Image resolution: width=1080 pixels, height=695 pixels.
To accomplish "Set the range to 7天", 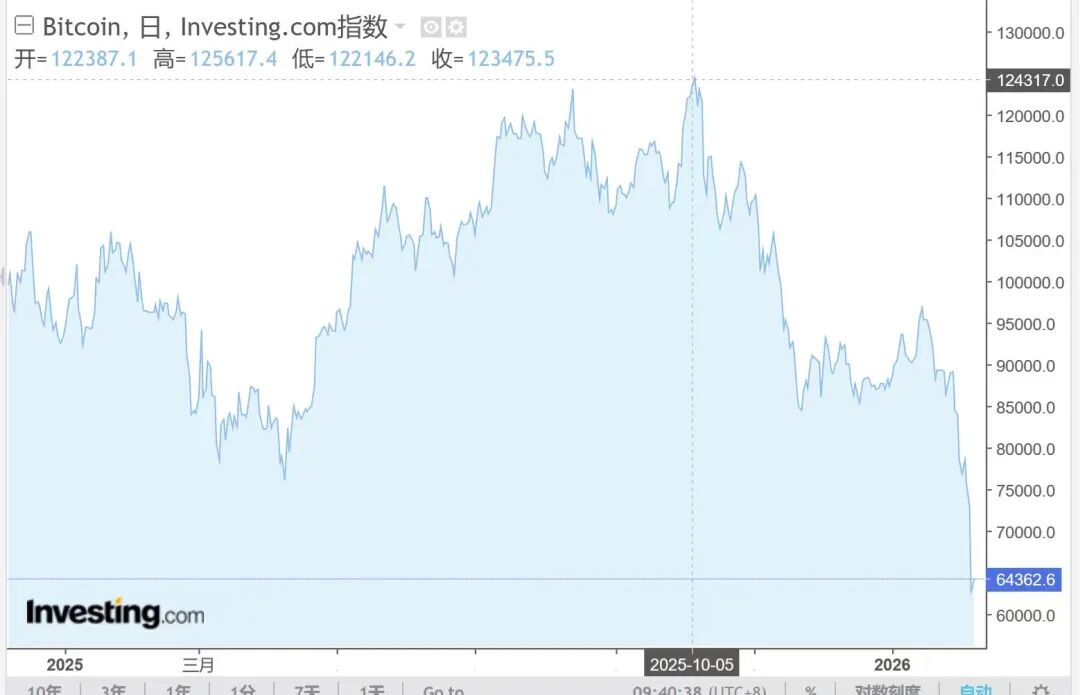I will (x=307, y=690).
